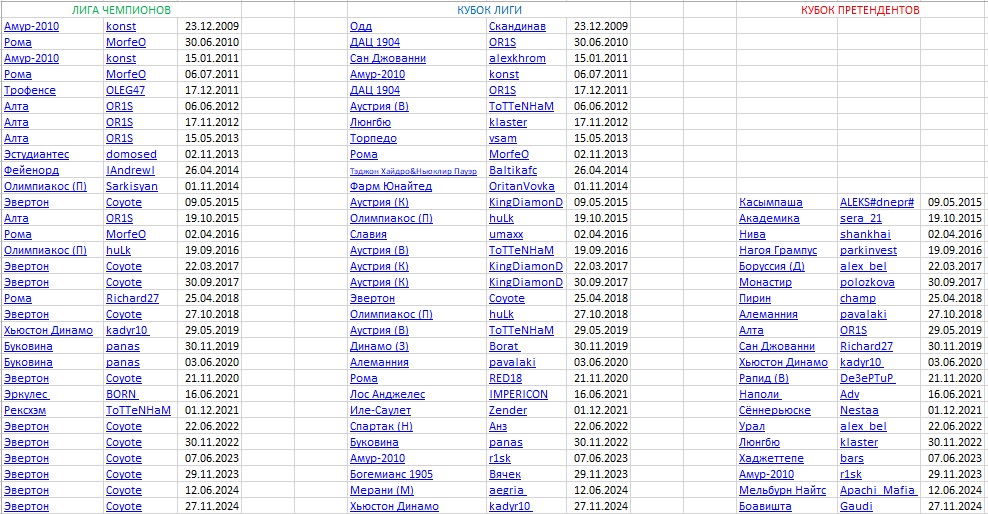
Task: Click the Zender manager link
Action: [508, 410]
